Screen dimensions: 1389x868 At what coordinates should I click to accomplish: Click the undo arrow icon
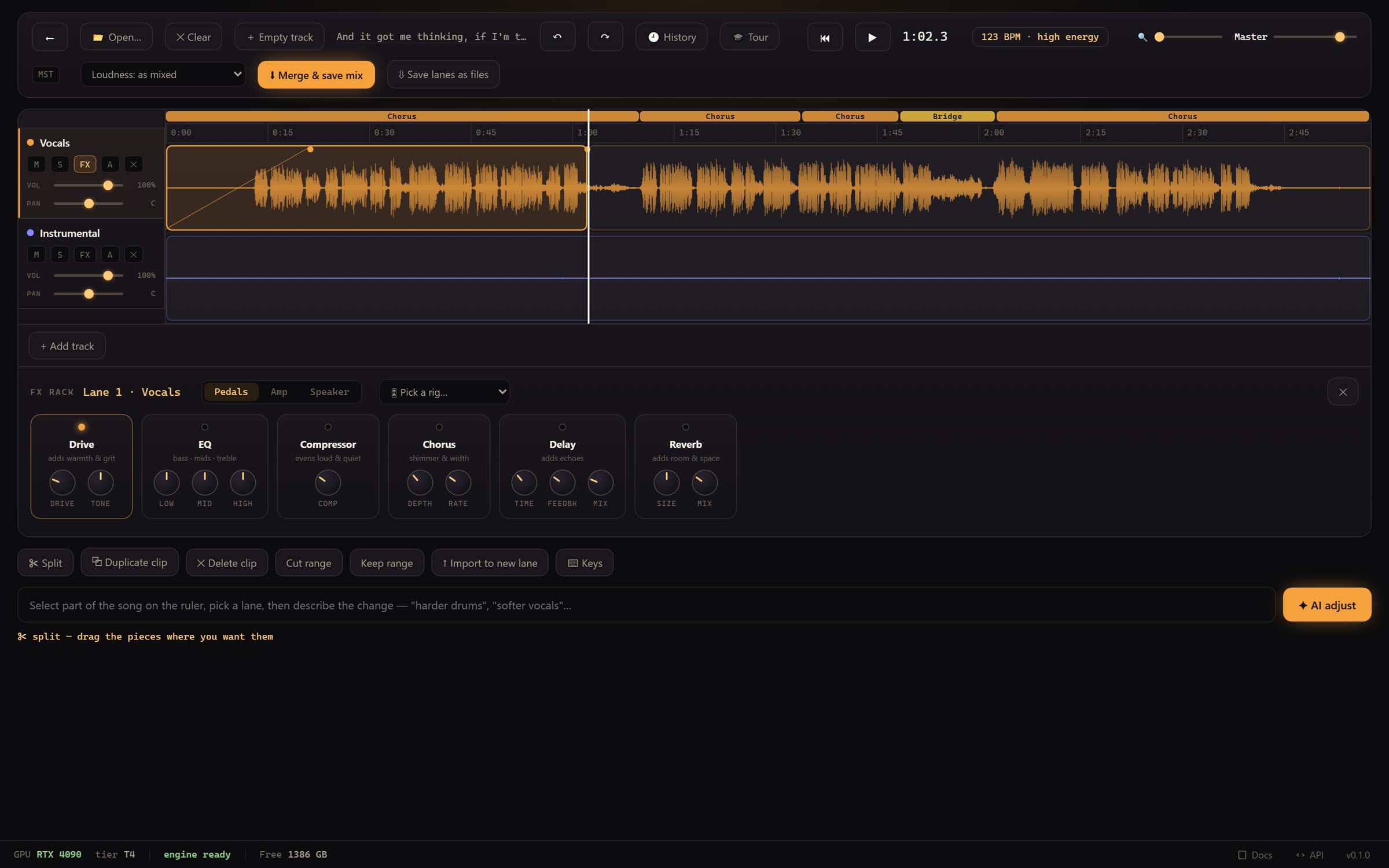click(x=557, y=37)
